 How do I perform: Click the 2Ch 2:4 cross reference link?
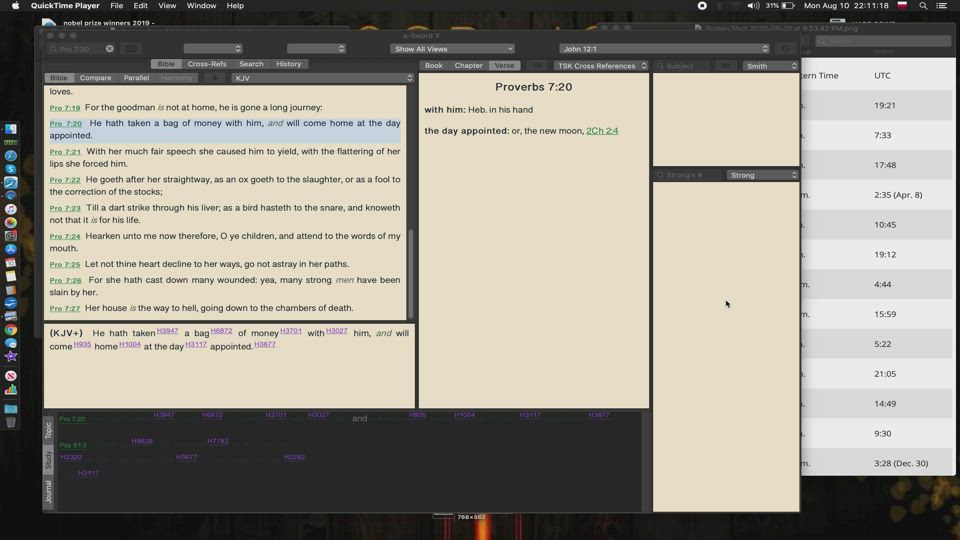(602, 131)
